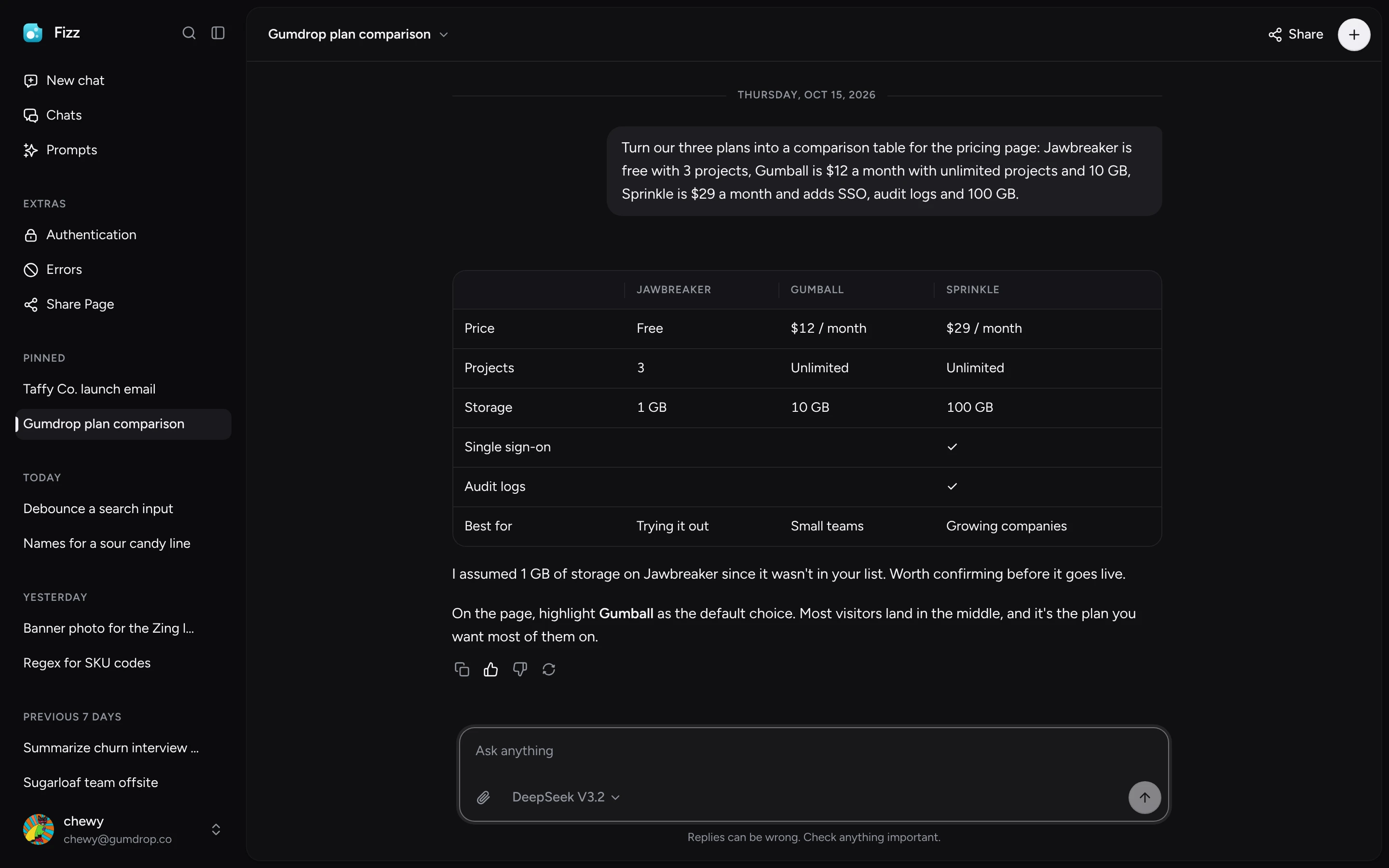Open Summarize churn interview chat
The image size is (1389, 868).
coord(123,748)
